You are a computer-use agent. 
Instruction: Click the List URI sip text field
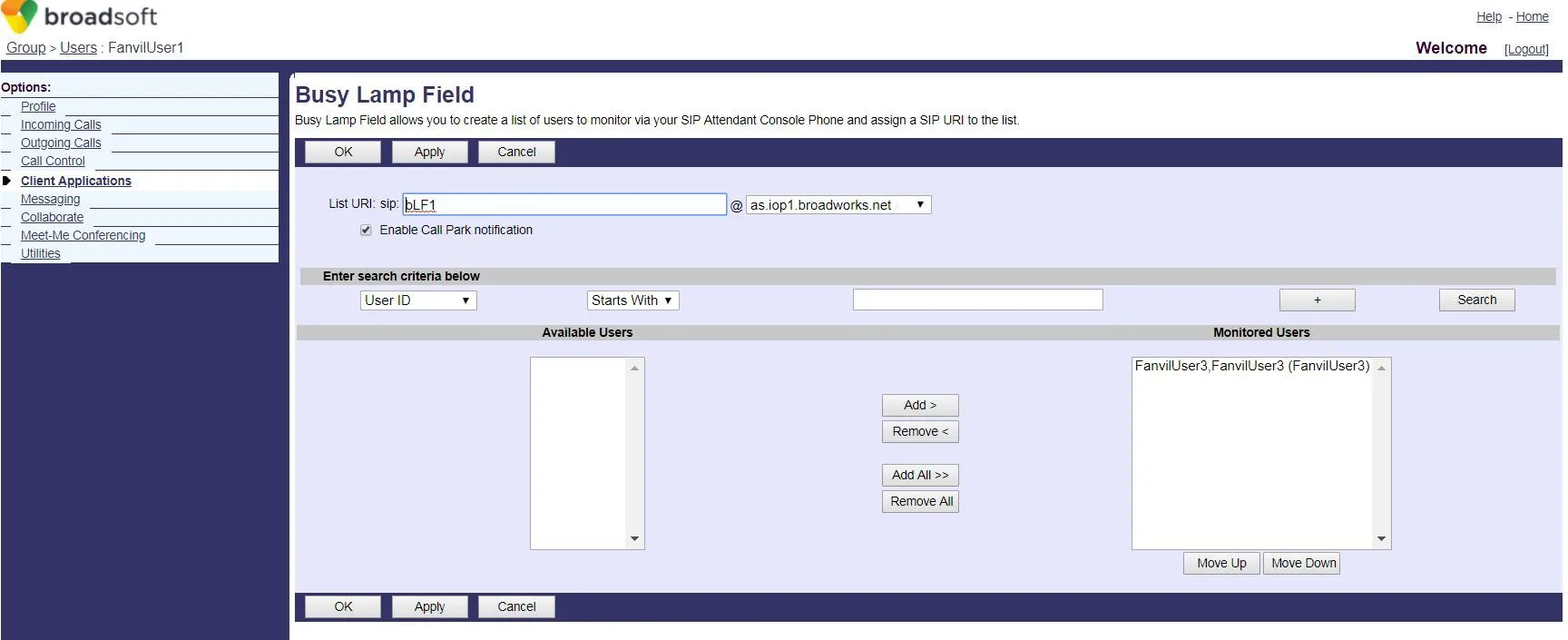pyautogui.click(x=564, y=205)
